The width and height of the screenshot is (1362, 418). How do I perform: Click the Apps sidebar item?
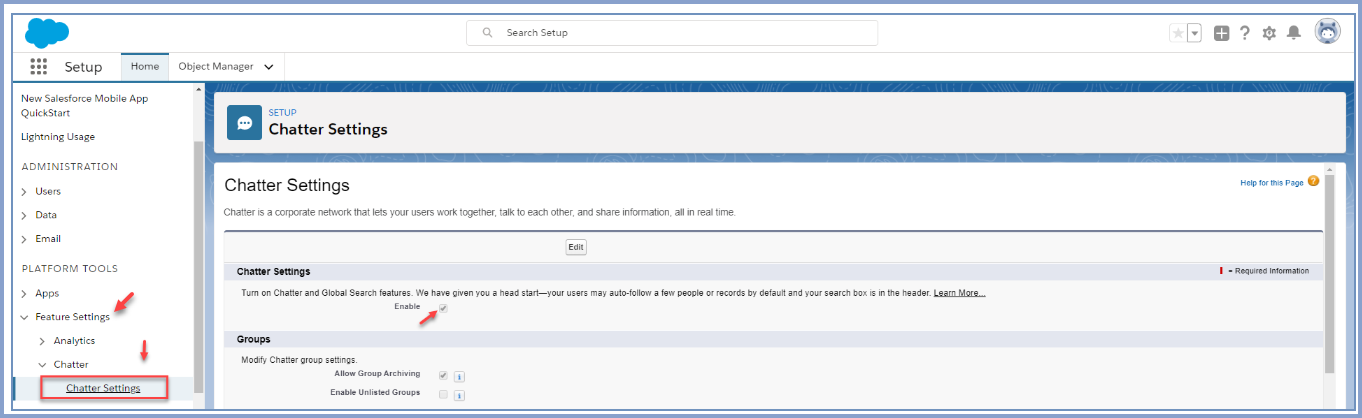(47, 293)
